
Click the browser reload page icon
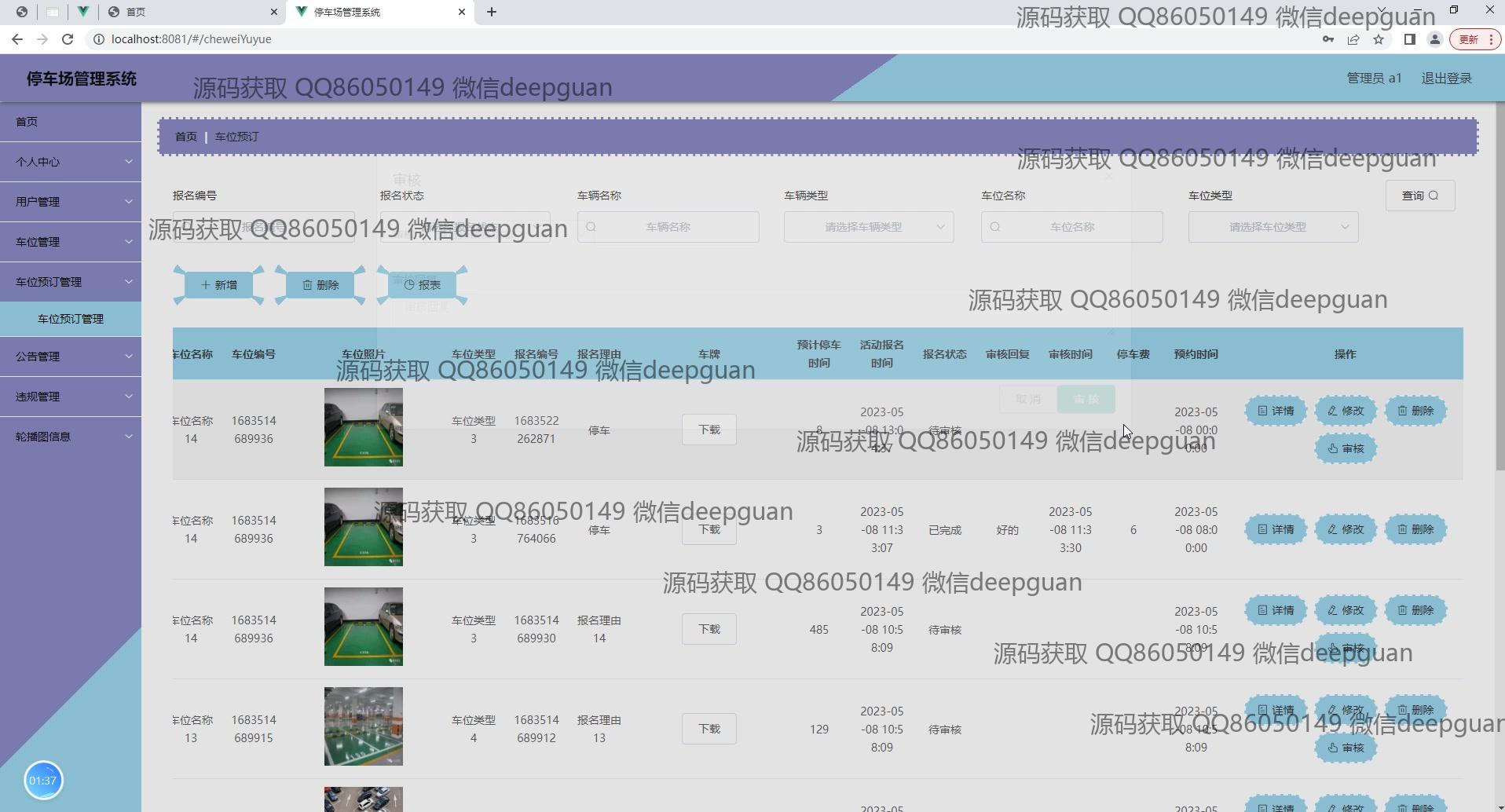[x=68, y=39]
